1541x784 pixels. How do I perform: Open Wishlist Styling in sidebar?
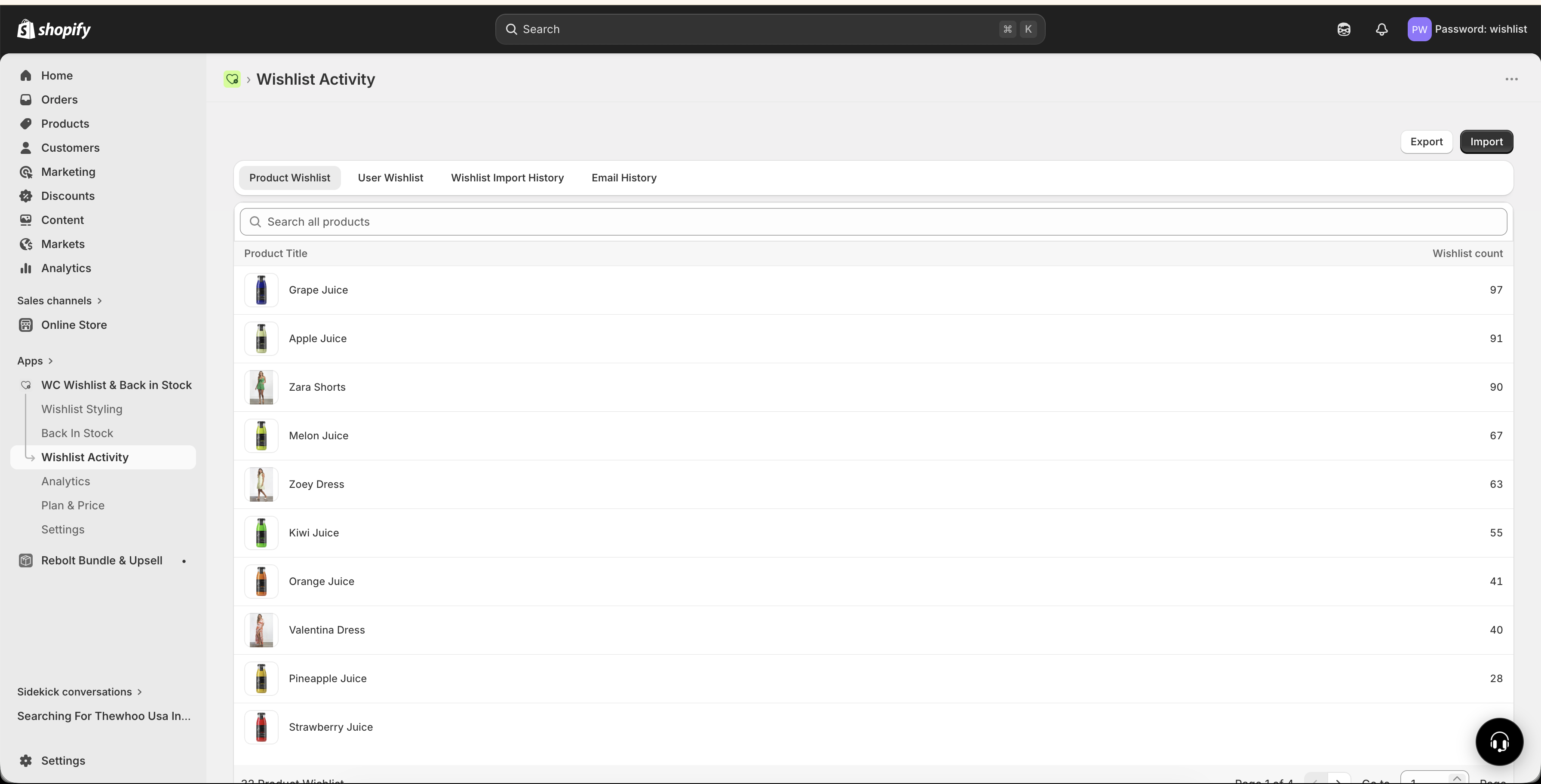coord(82,409)
